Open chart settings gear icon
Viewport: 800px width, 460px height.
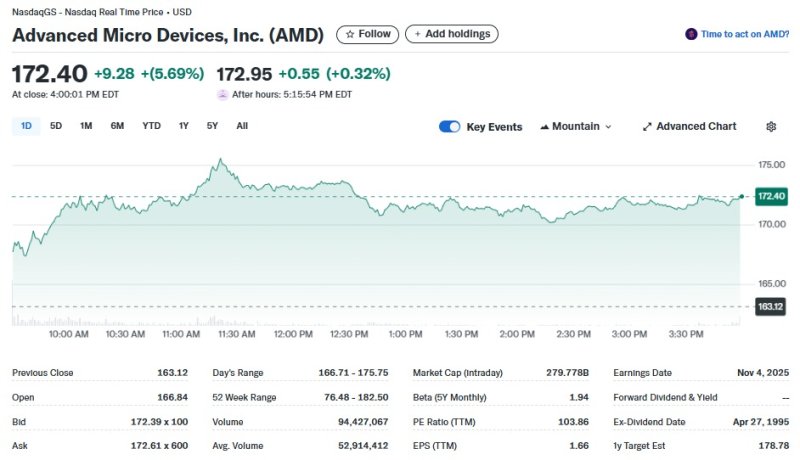771,127
